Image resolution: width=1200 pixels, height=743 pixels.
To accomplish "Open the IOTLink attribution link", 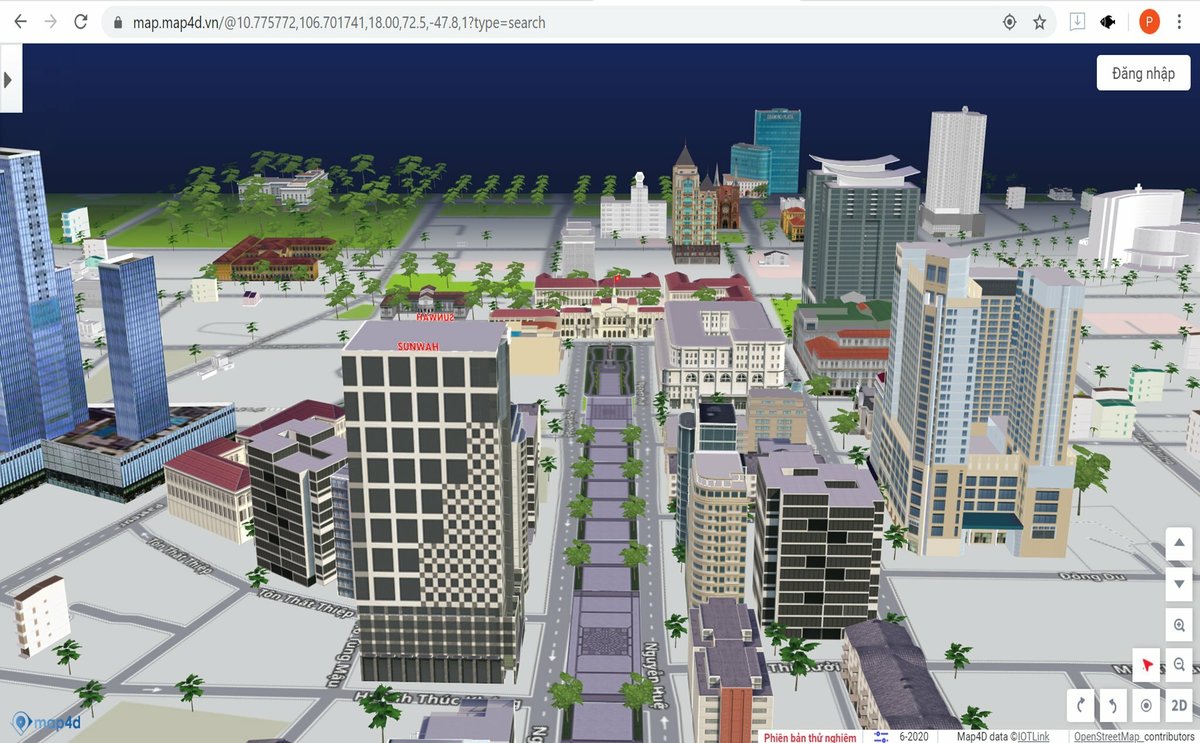I will [1033, 737].
